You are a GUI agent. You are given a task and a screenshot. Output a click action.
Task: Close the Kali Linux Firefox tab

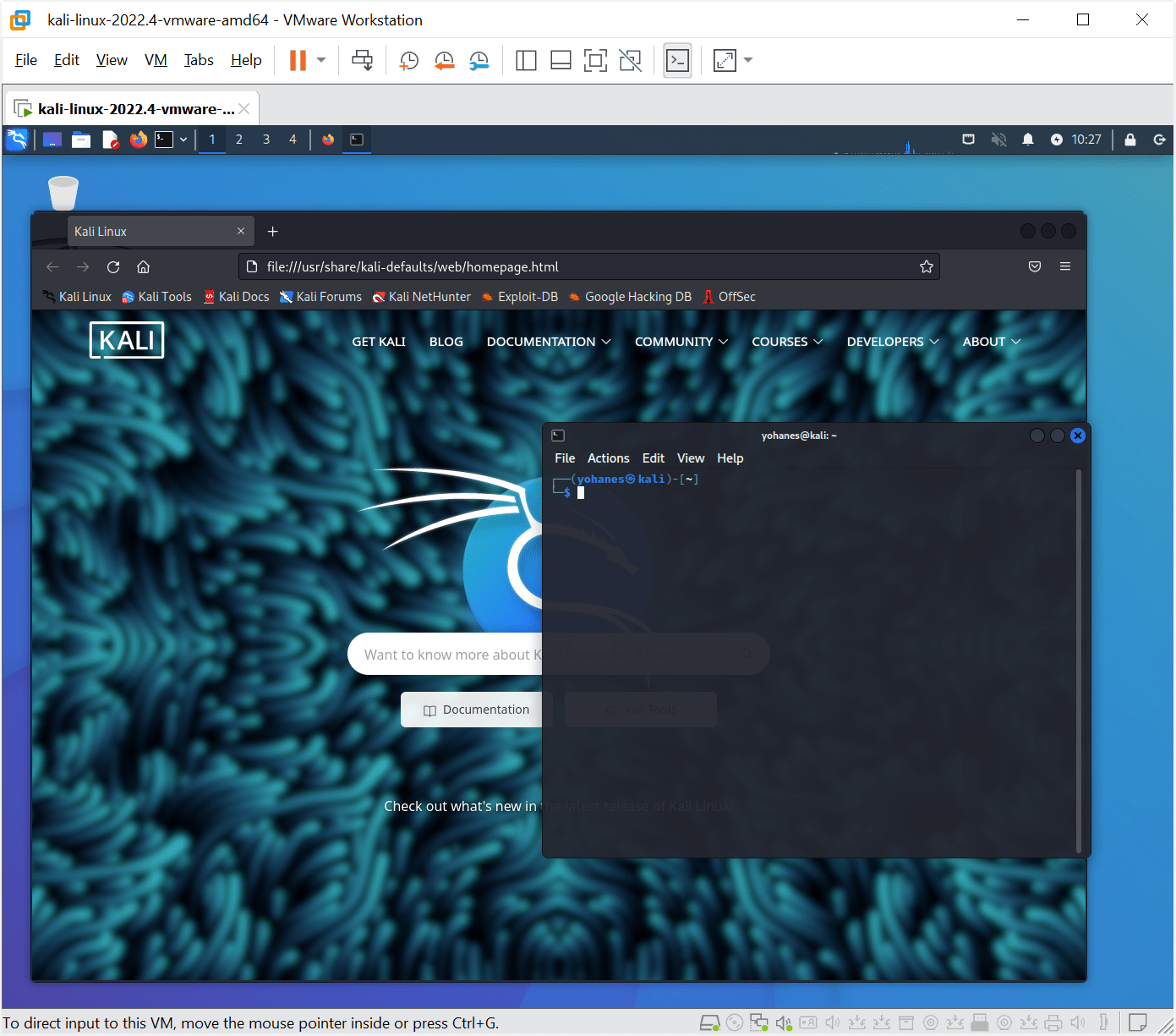pyautogui.click(x=241, y=231)
